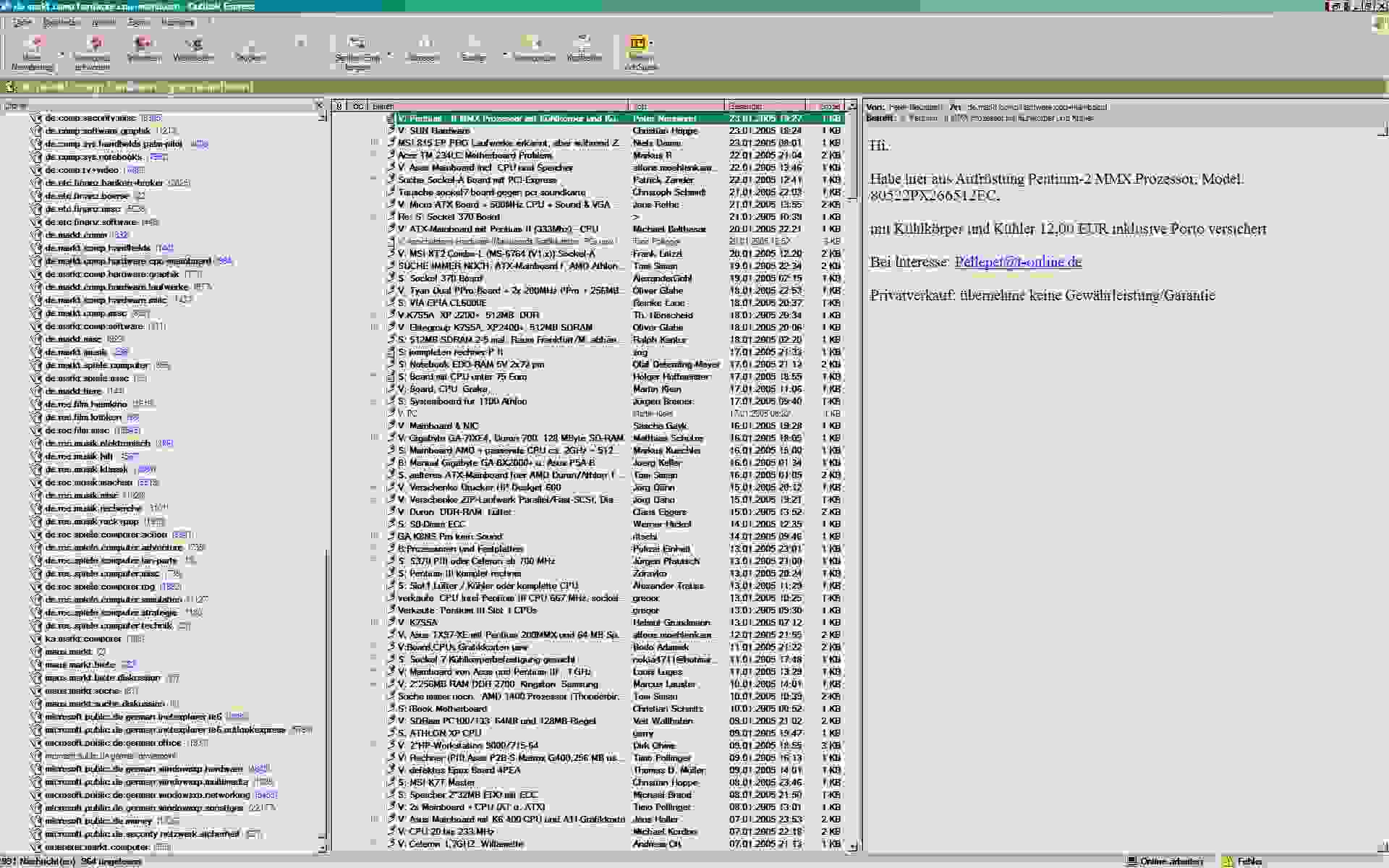This screenshot has height=868, width=1389.
Task: Open the Datei menu
Action: 22,22
